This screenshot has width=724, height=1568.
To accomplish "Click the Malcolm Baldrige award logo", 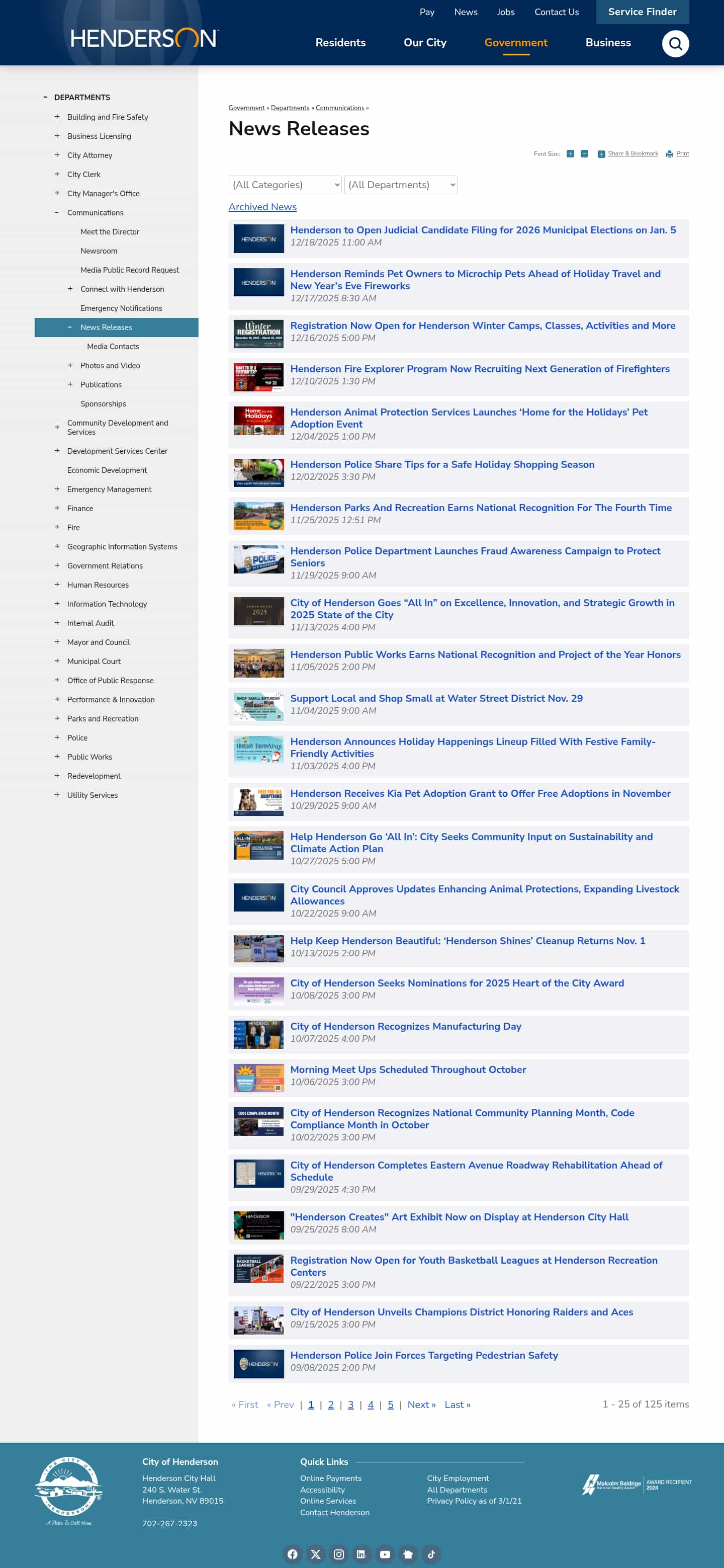I will coord(637,1484).
